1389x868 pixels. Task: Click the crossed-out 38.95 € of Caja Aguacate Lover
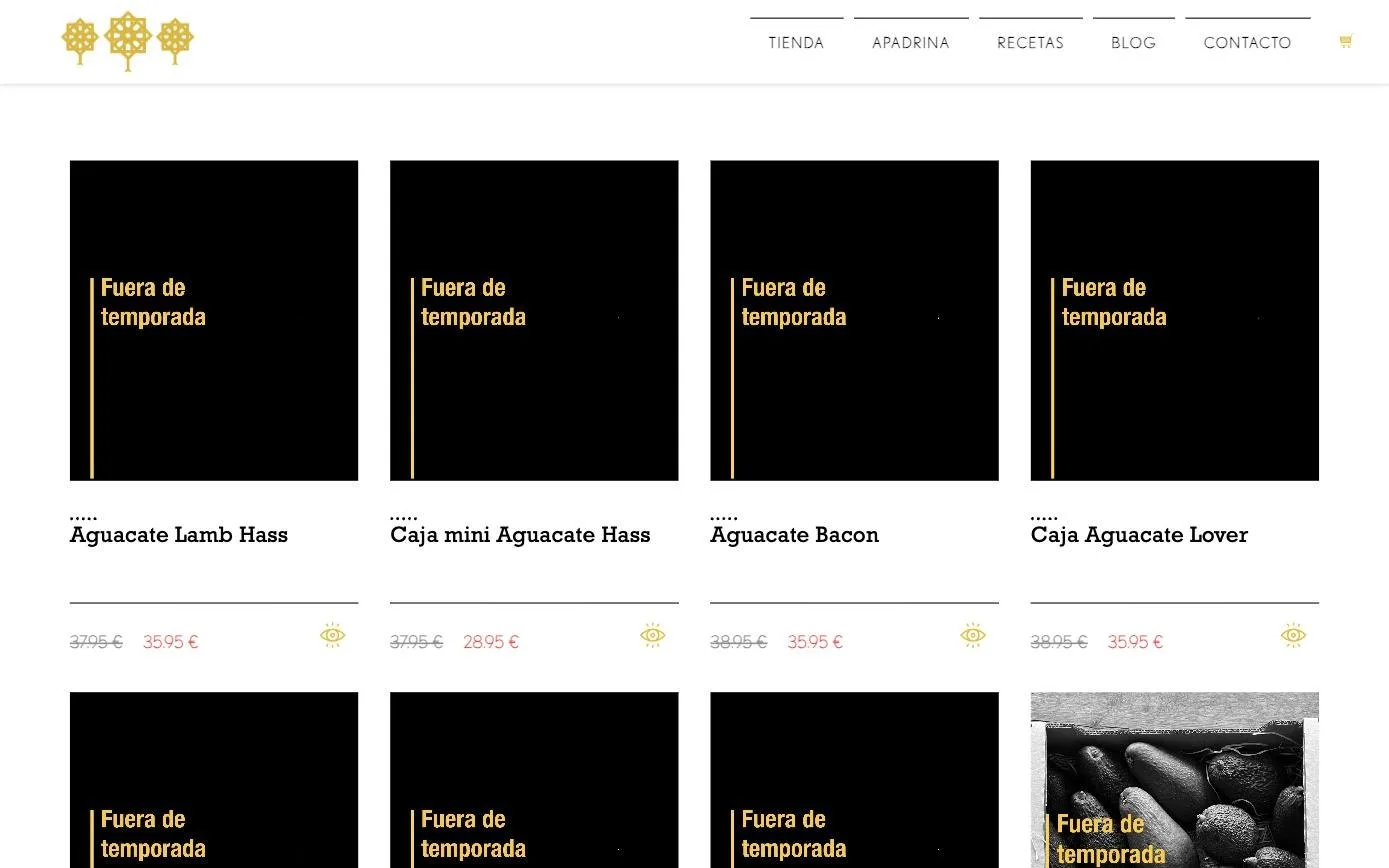pyautogui.click(x=1059, y=642)
